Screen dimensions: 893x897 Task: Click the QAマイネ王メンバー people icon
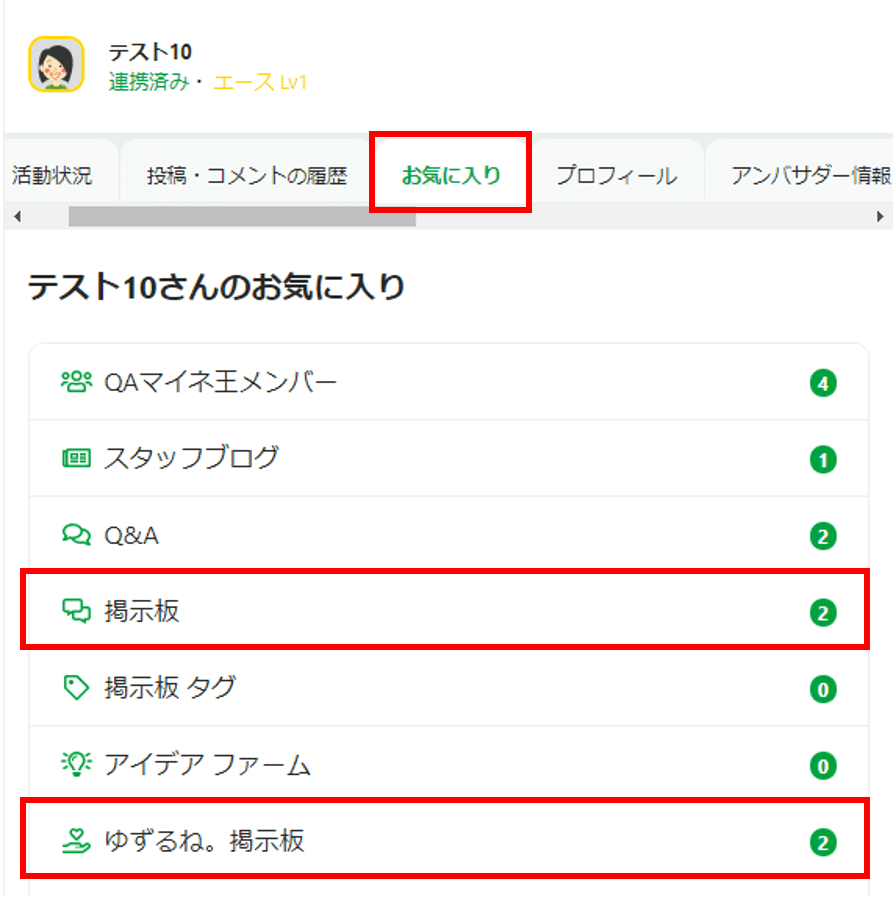pos(76,382)
